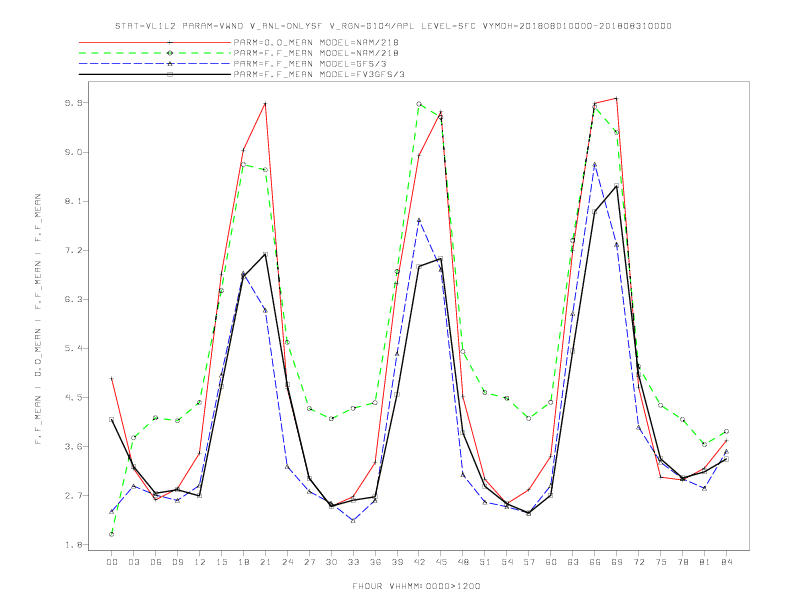The image size is (792, 612).
Task: Click x-axis forecast hour label 09
Action: 177,562
